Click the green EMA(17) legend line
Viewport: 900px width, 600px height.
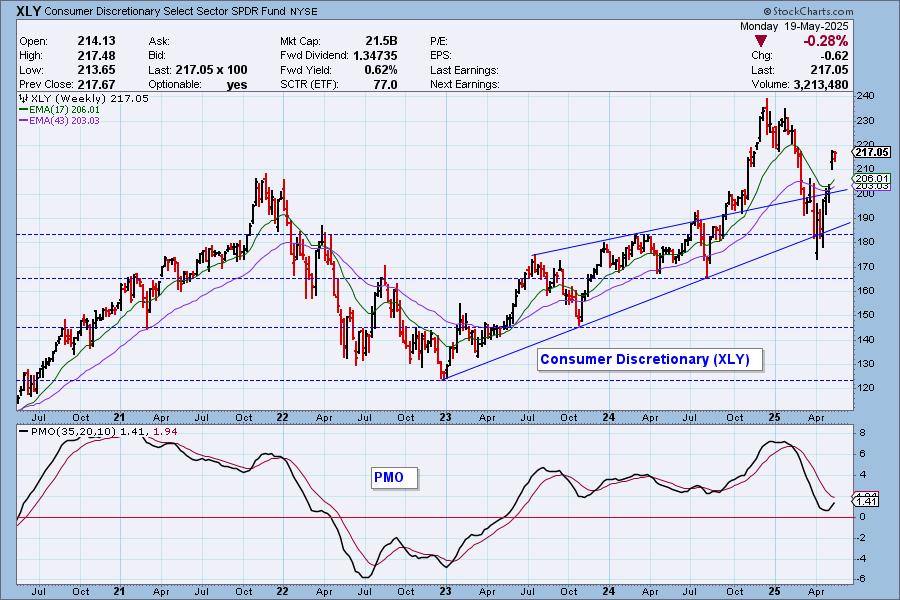24,110
